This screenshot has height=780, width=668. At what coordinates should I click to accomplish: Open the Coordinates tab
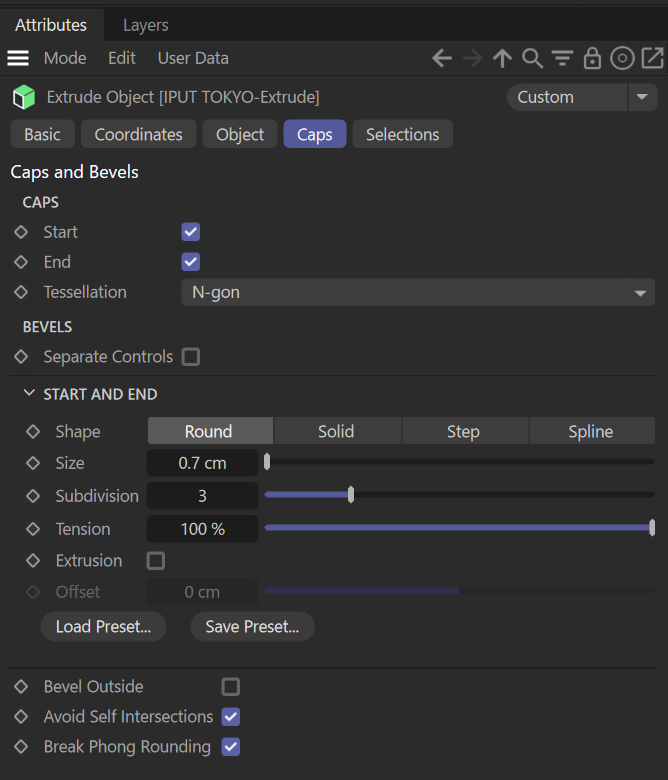(x=139, y=134)
